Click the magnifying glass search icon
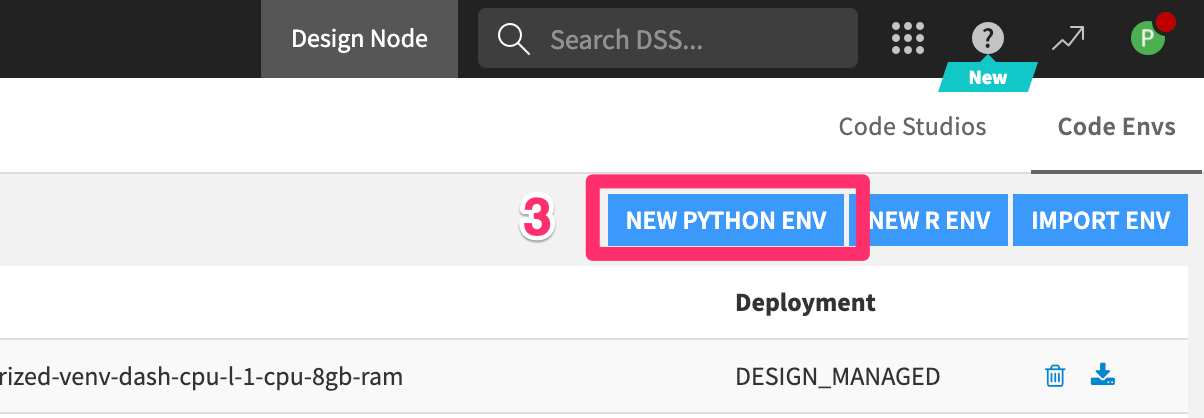This screenshot has width=1204, height=418. [x=513, y=39]
